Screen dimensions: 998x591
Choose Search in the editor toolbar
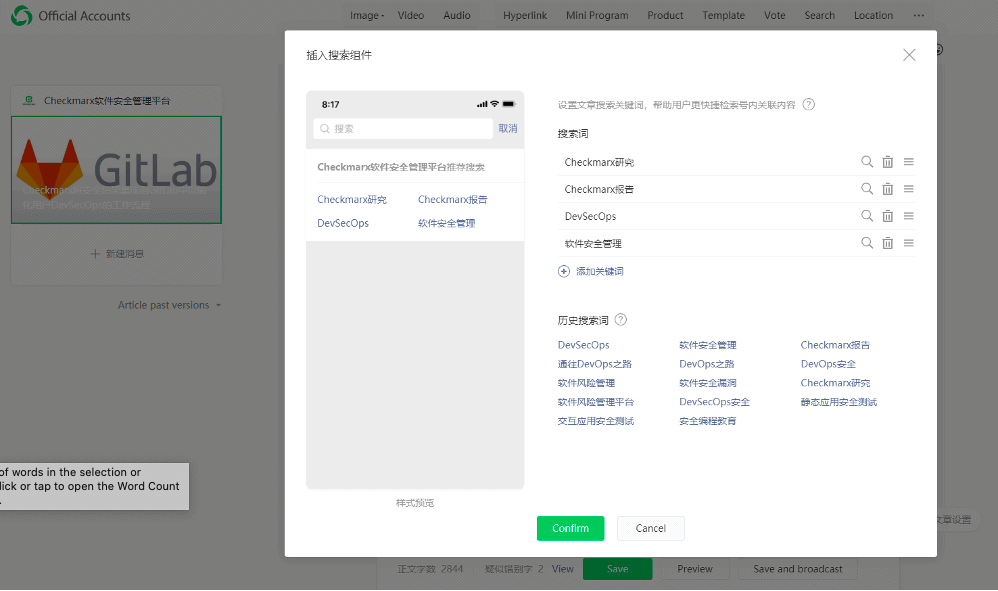pos(820,15)
